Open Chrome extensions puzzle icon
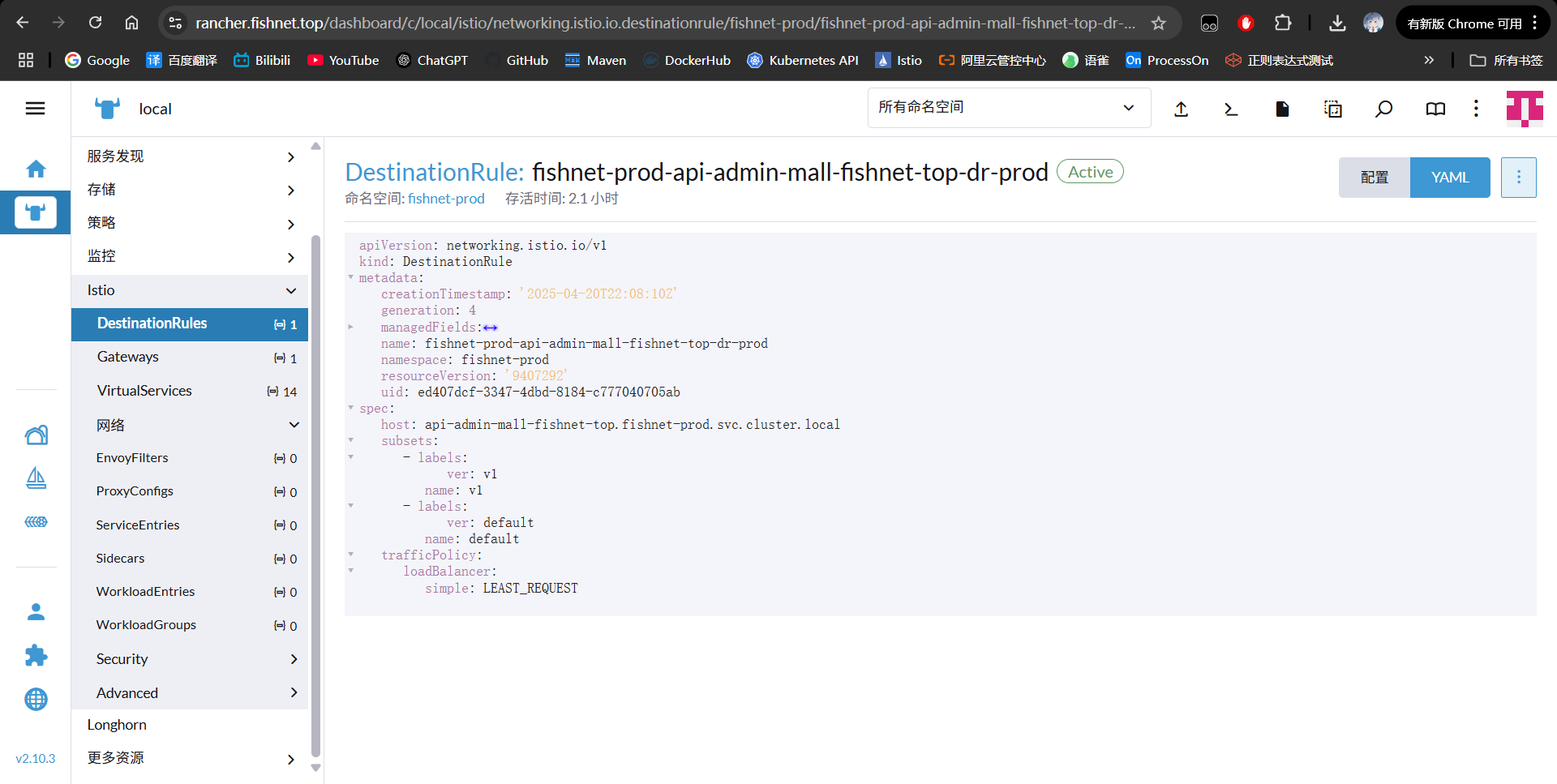The image size is (1557, 784). [1282, 24]
